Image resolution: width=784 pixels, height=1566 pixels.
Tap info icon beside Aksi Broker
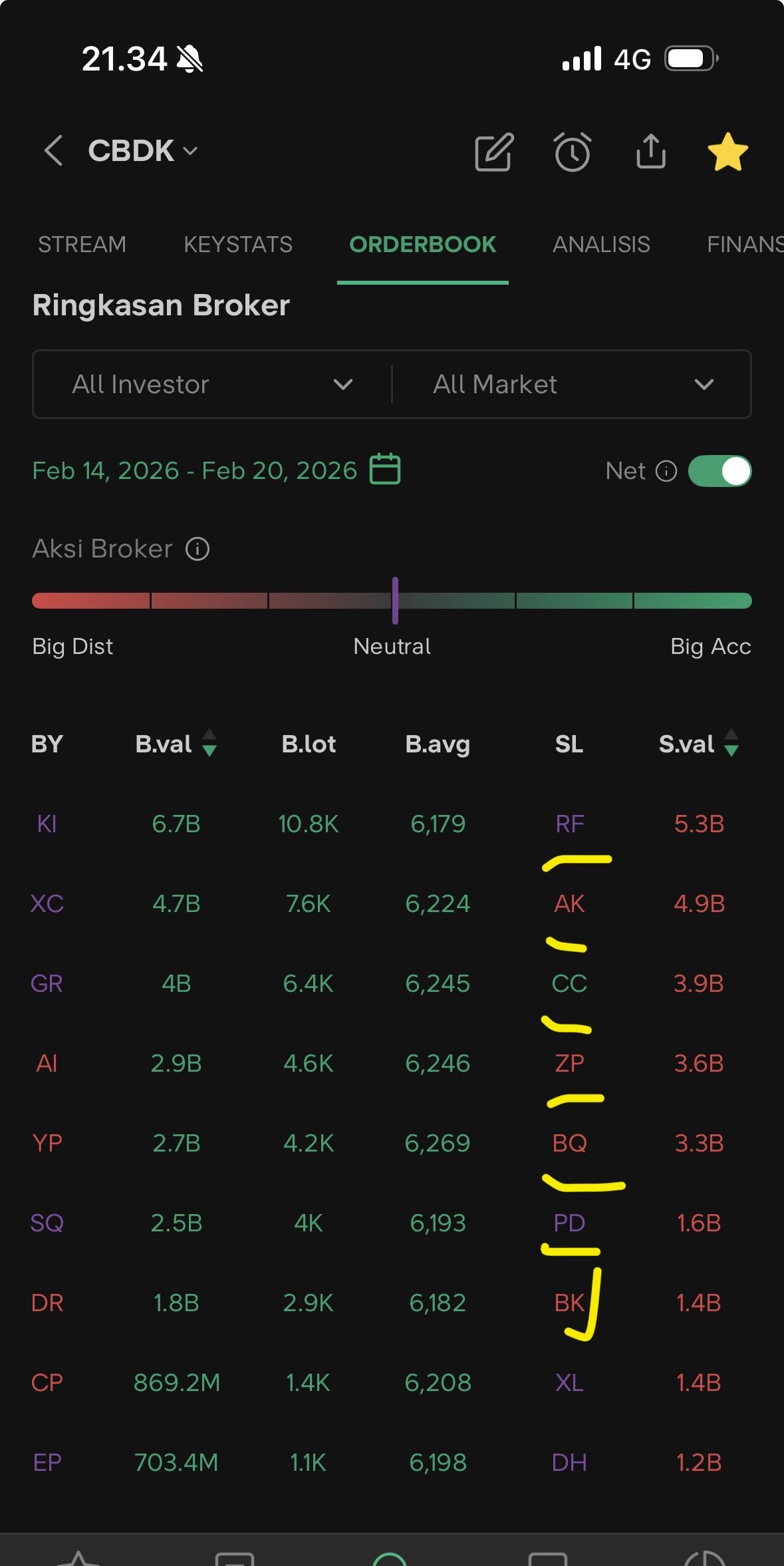pyautogui.click(x=197, y=549)
